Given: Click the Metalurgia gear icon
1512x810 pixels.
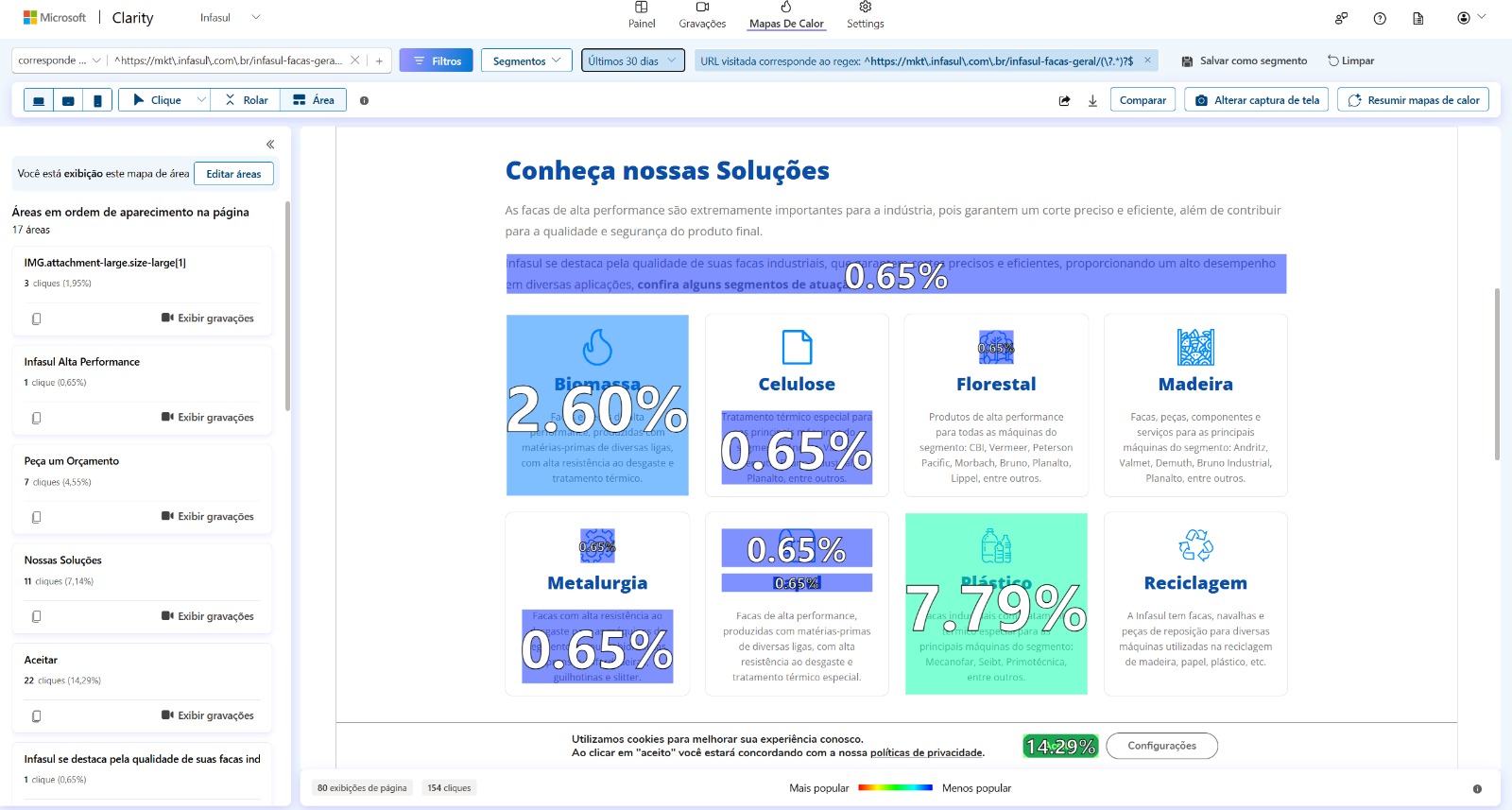Looking at the screenshot, I should pos(597,545).
